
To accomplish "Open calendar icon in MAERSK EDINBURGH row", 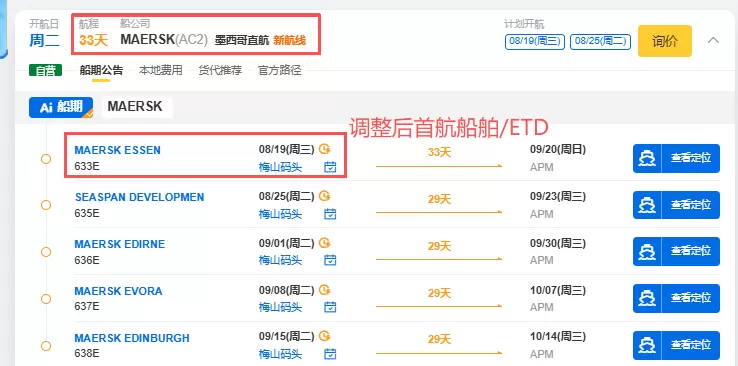I will click(330, 354).
